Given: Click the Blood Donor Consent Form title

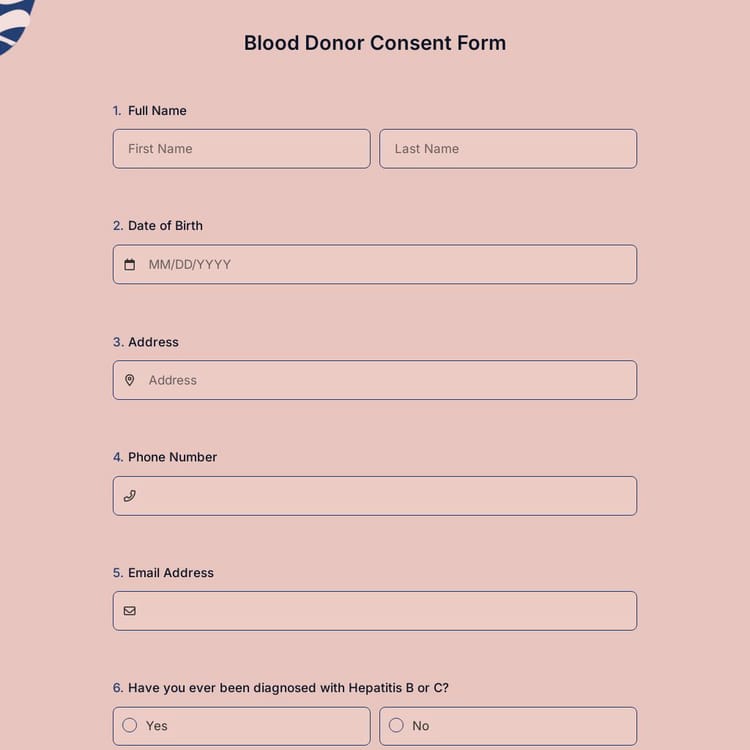Looking at the screenshot, I should tap(375, 43).
